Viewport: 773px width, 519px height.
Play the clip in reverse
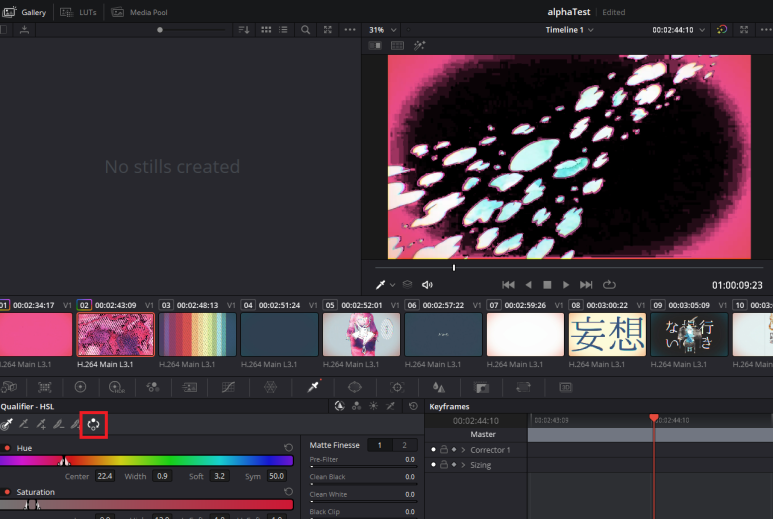coord(528,285)
